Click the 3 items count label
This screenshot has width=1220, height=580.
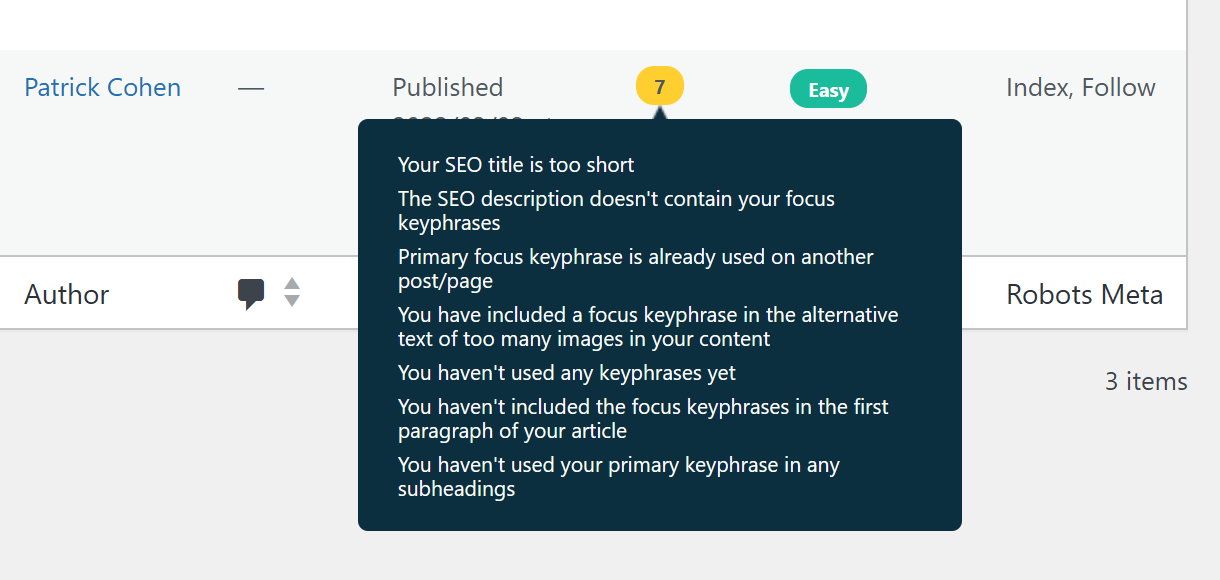(1146, 381)
